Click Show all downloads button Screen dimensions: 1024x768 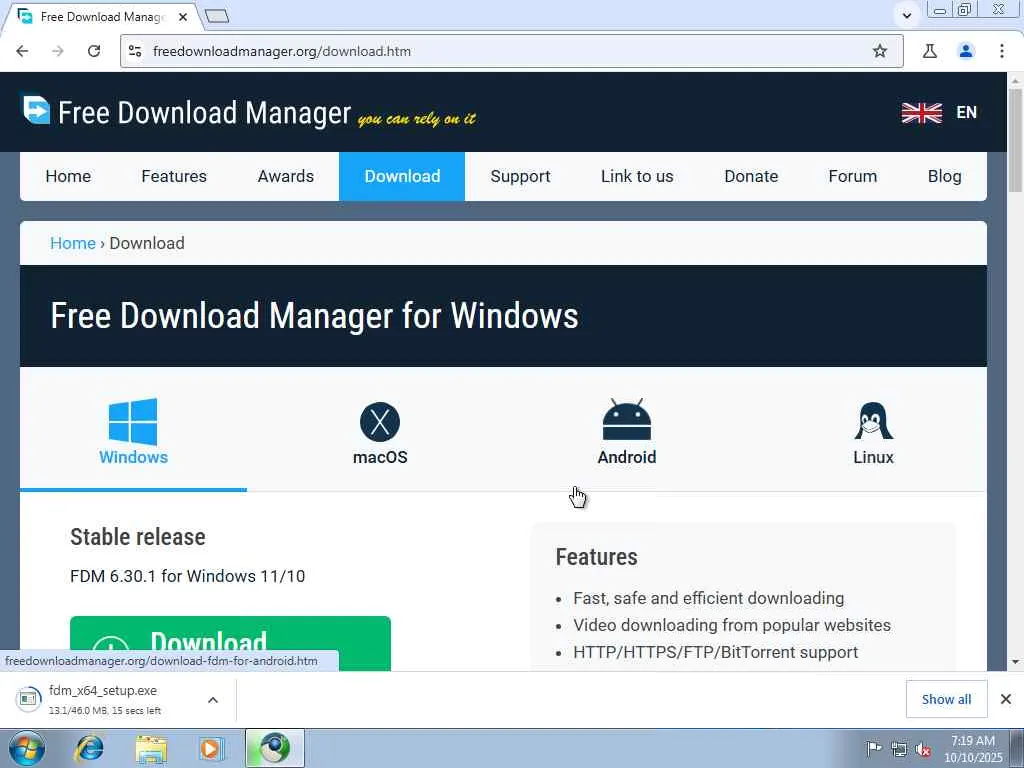coord(946,699)
